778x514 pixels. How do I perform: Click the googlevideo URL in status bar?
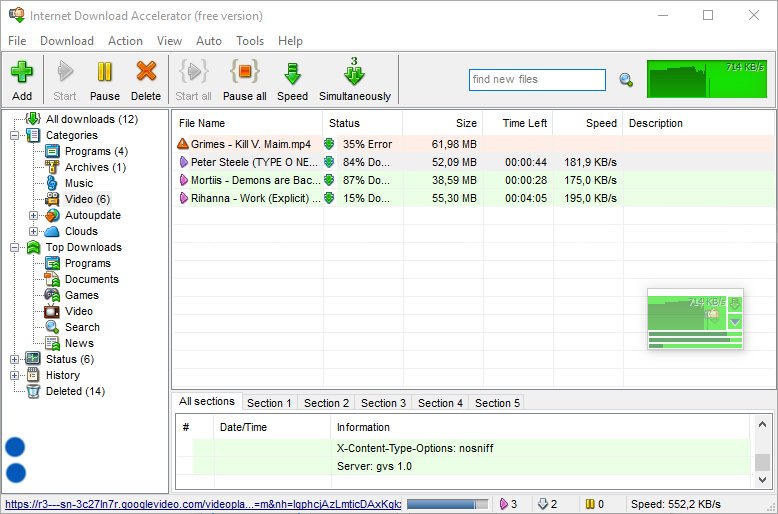coord(203,505)
